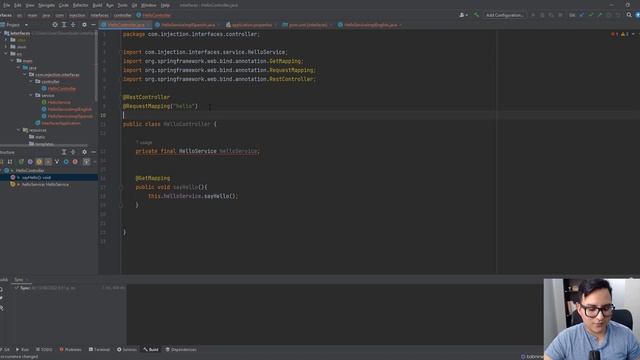Collapse the controller package node

[x=31, y=82]
